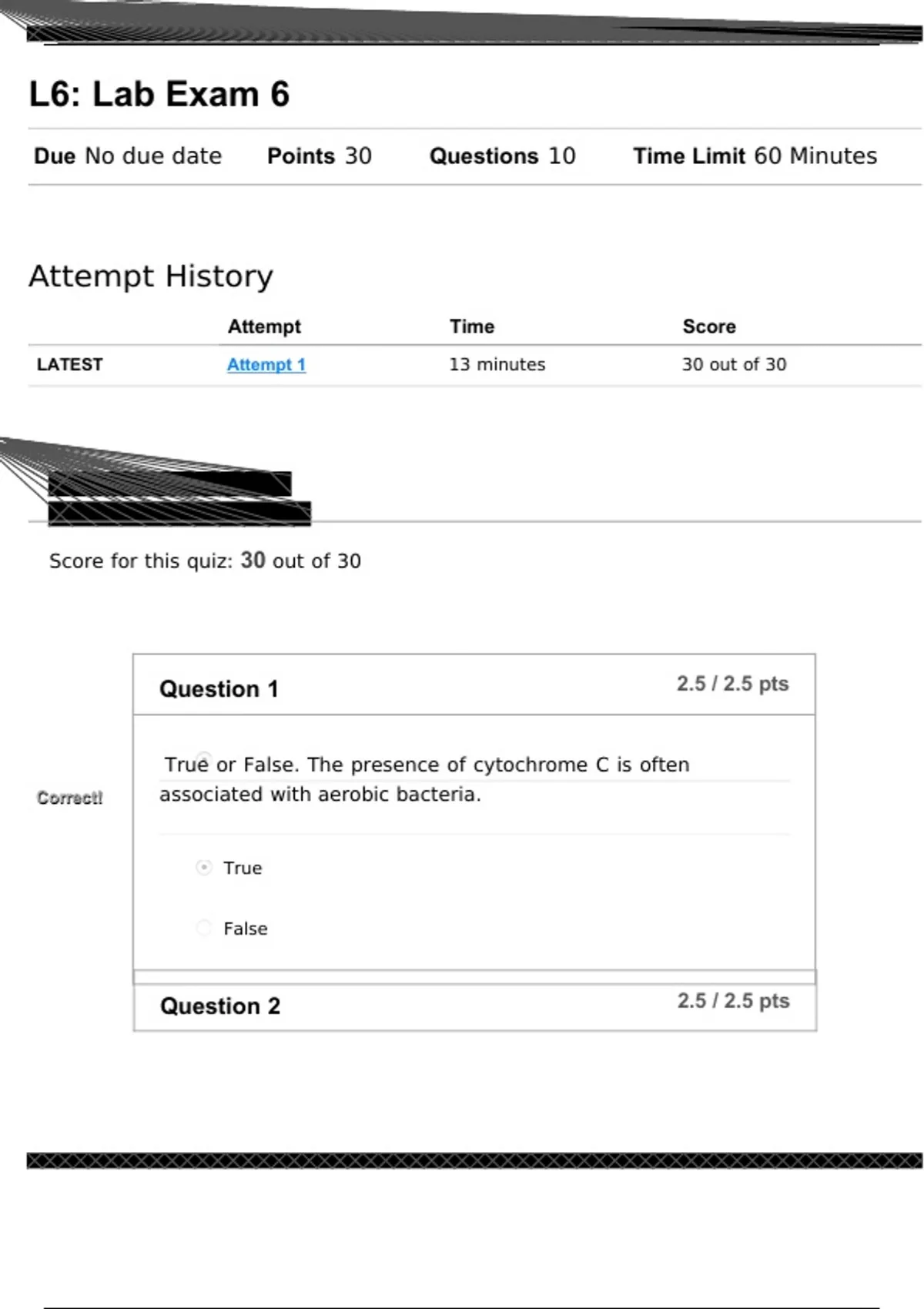Click the LATEST row label

click(69, 365)
